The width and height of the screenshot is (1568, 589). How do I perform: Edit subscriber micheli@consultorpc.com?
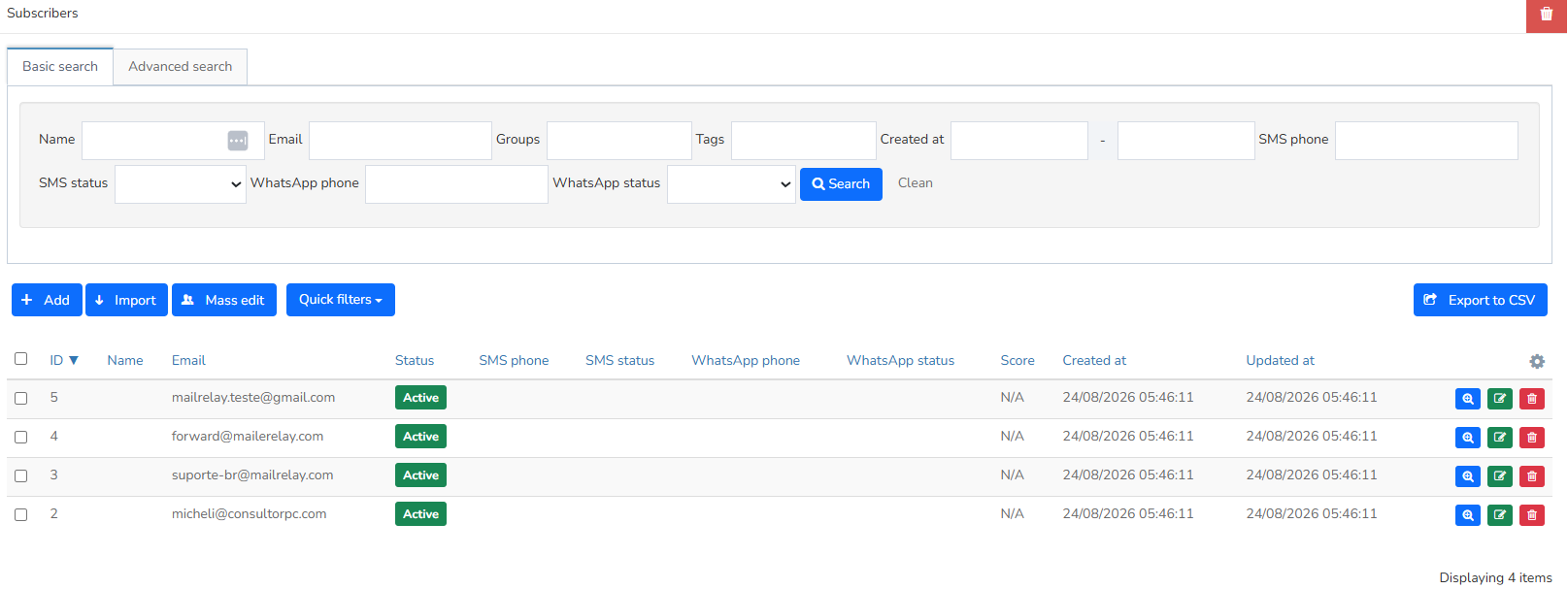click(1500, 515)
